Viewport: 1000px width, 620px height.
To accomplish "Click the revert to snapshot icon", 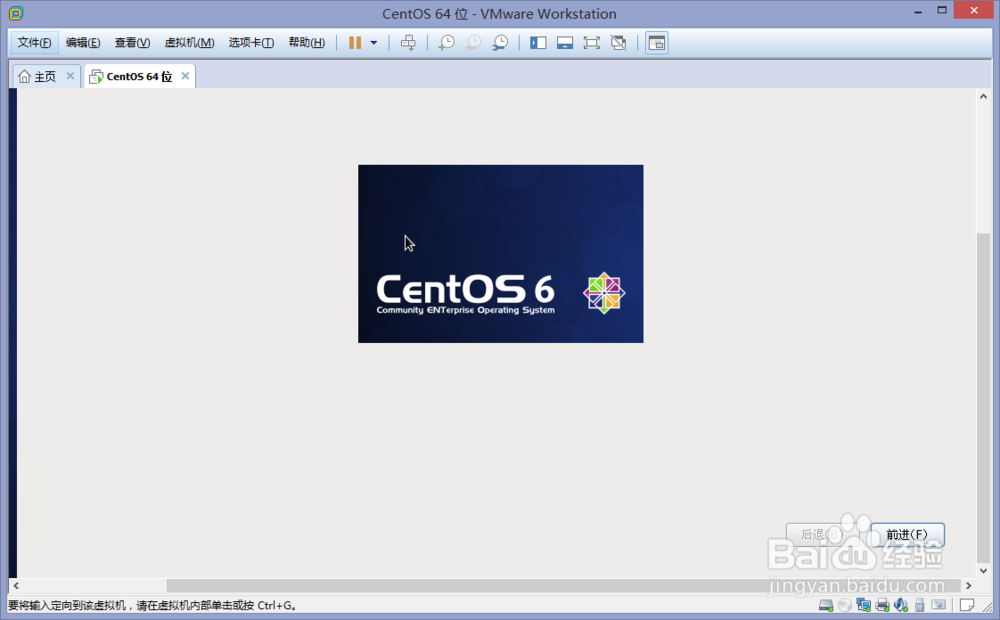I will pyautogui.click(x=473, y=43).
